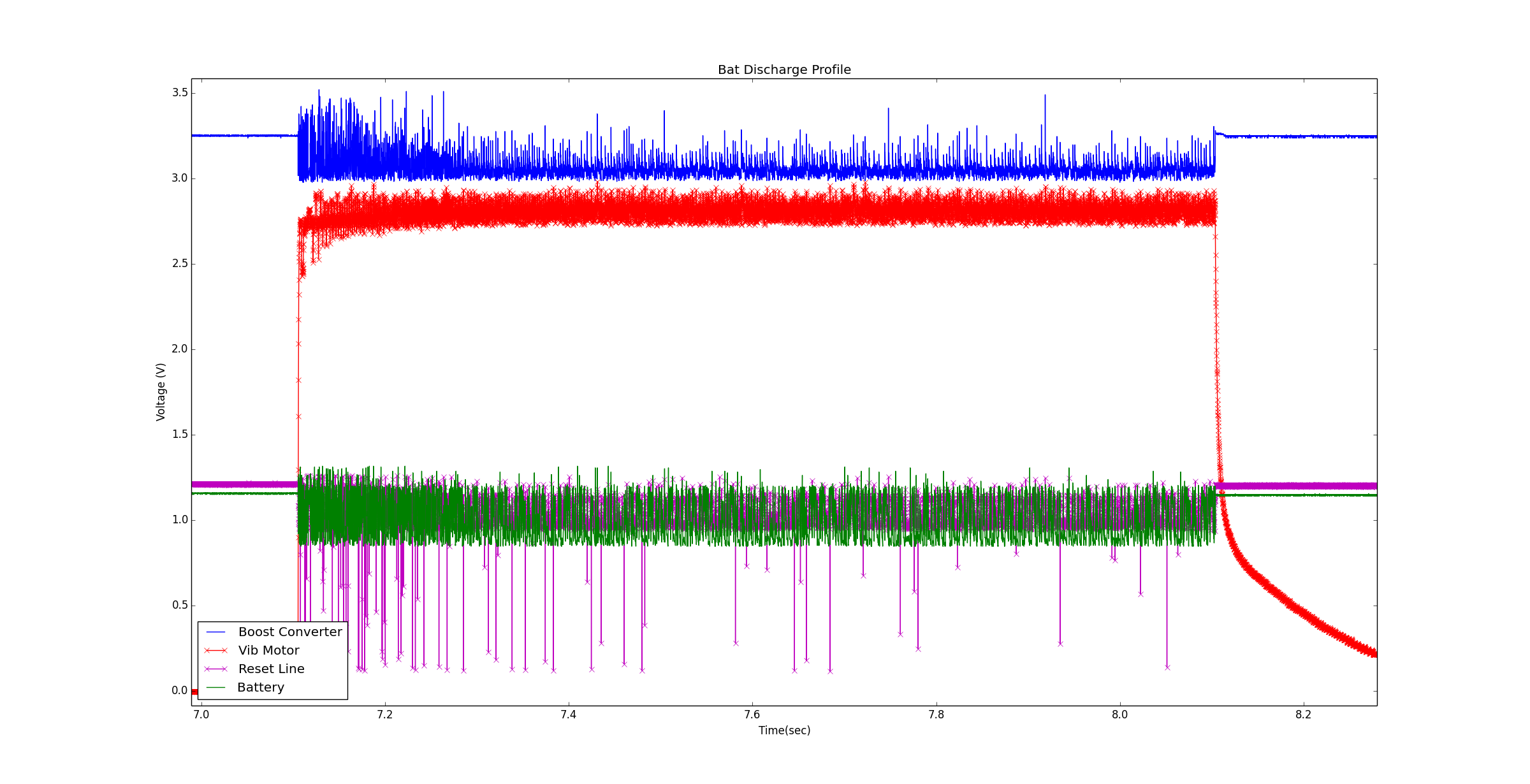1530x784 pixels.
Task: Click the Bat Discharge Profile title
Action: coord(784,69)
